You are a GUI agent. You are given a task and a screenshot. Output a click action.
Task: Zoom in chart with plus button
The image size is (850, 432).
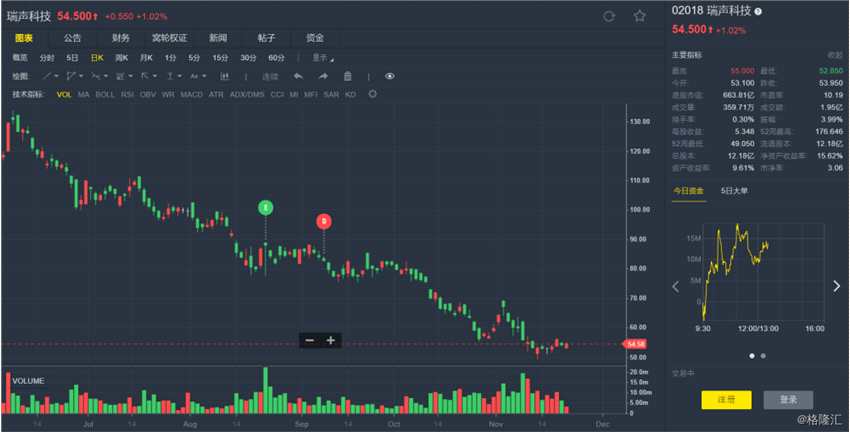tap(331, 340)
